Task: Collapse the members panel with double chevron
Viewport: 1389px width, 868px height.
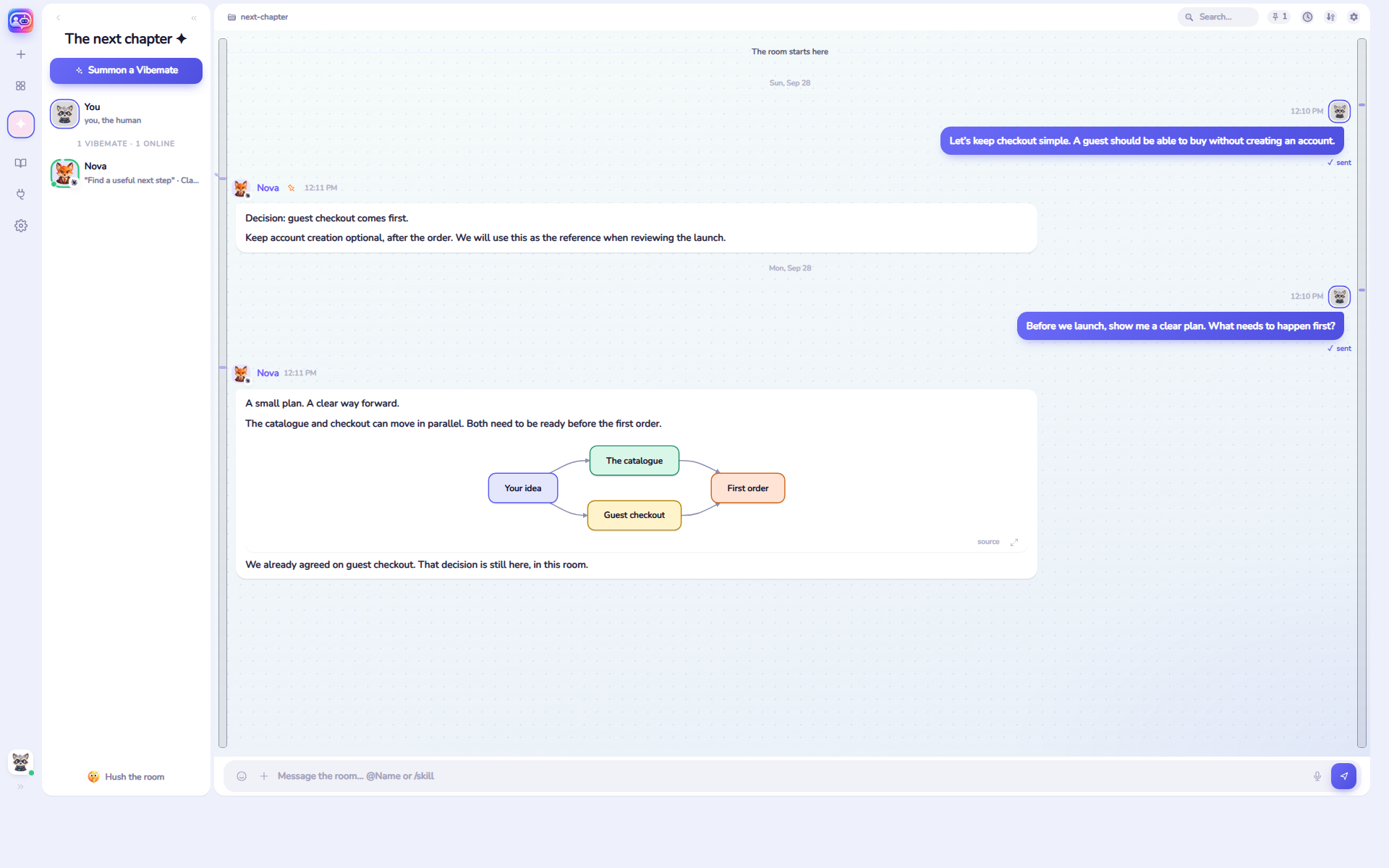Action: point(194,18)
